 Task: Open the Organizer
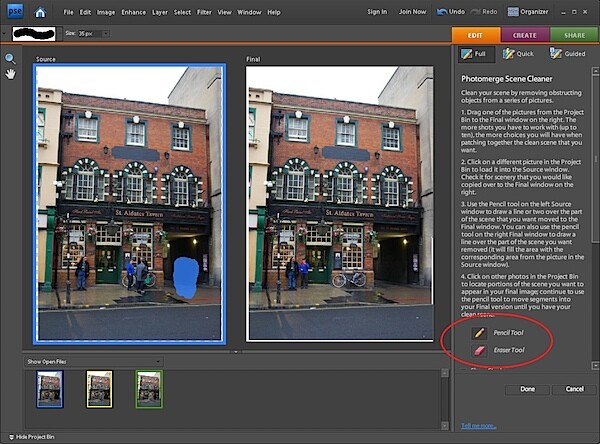point(528,12)
